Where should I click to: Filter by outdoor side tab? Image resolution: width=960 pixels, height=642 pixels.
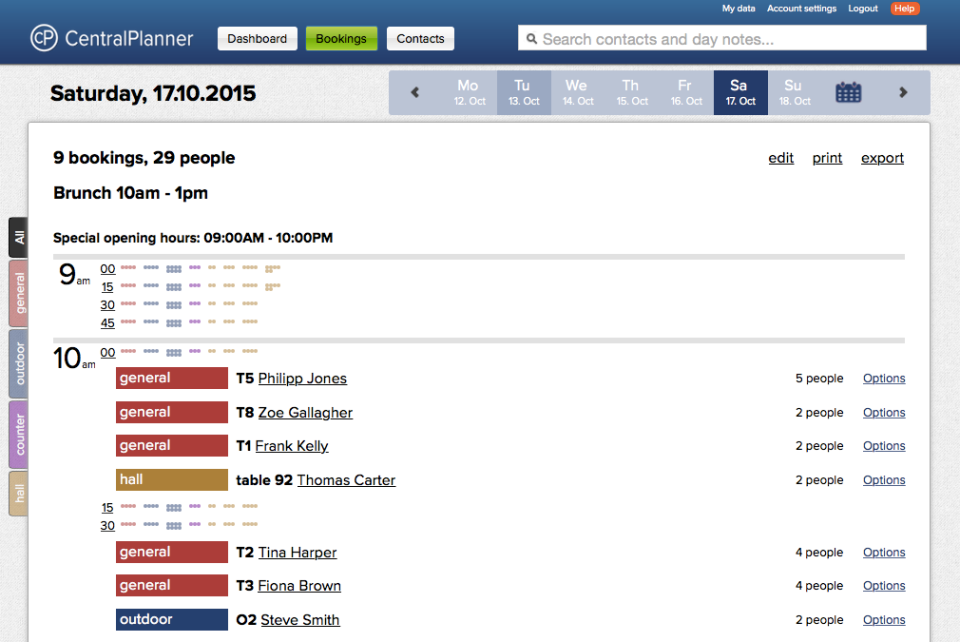click(x=18, y=364)
